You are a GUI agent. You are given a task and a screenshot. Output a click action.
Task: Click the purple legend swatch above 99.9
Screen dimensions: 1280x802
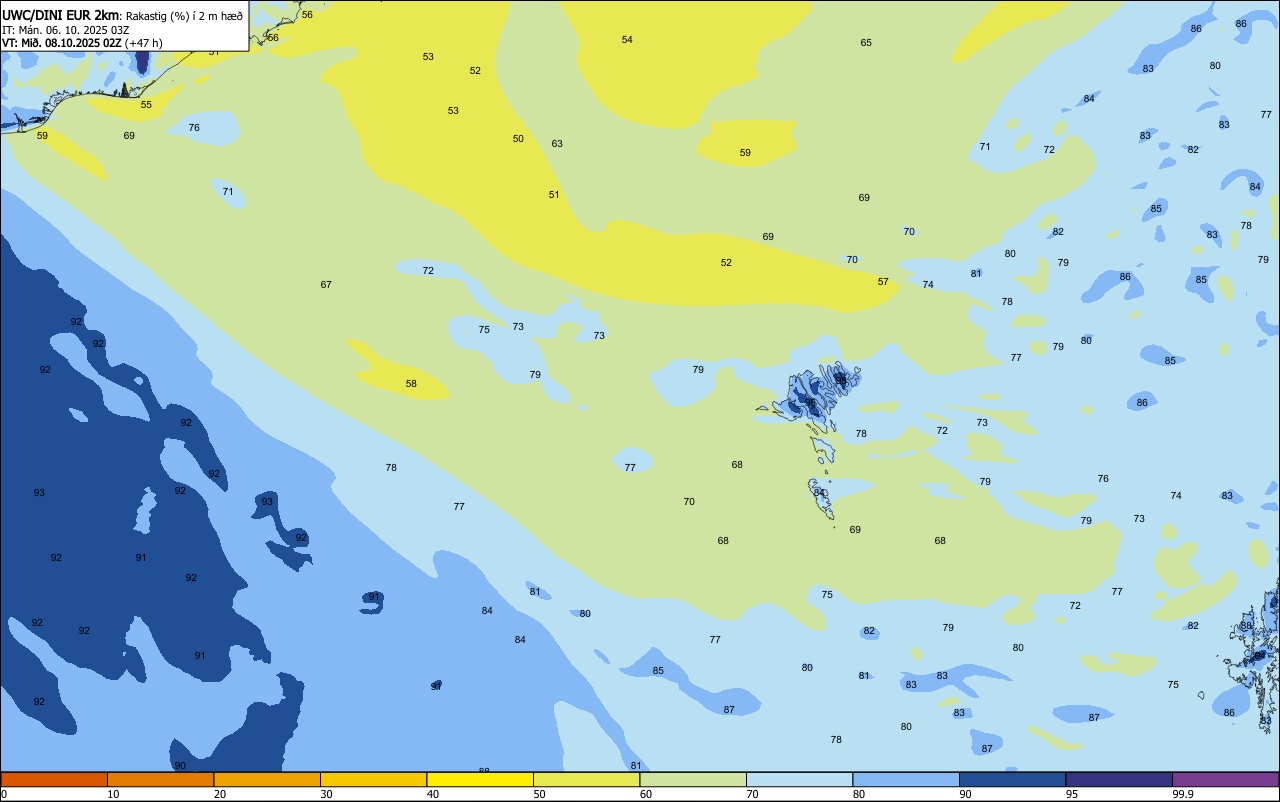click(1225, 779)
